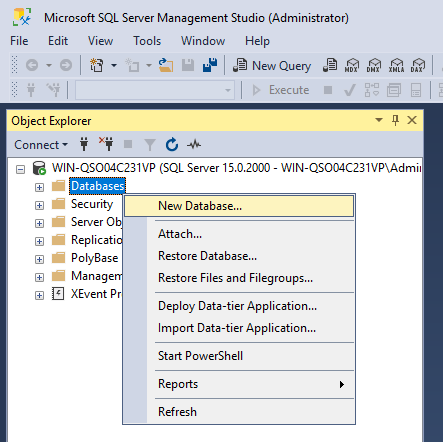Viewport: 443px width, 442px height.
Task: Select Start PowerShell menu entry
Action: point(239,356)
